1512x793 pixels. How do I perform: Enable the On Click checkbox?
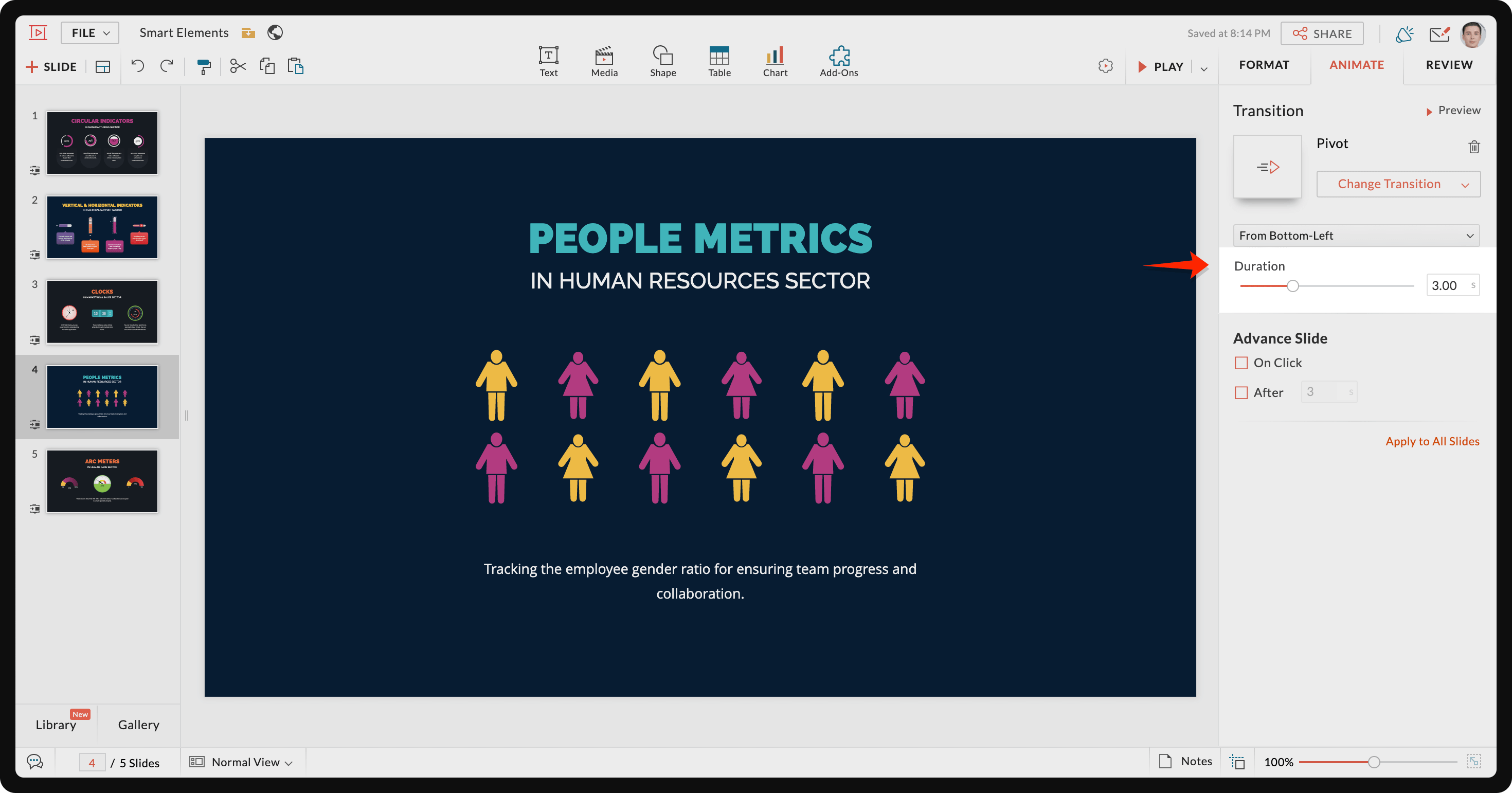1241,363
